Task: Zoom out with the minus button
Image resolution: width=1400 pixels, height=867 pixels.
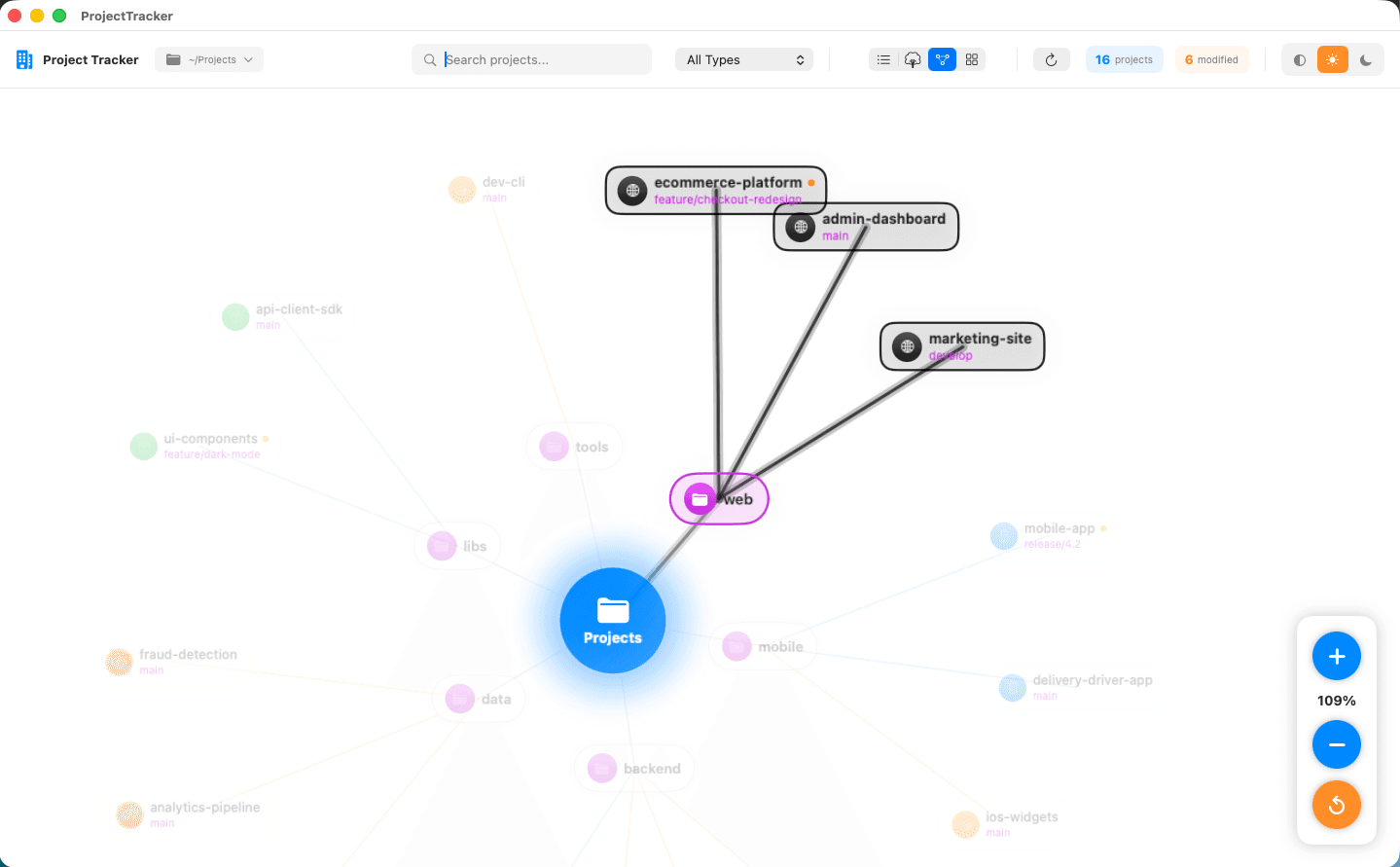Action: [1336, 744]
